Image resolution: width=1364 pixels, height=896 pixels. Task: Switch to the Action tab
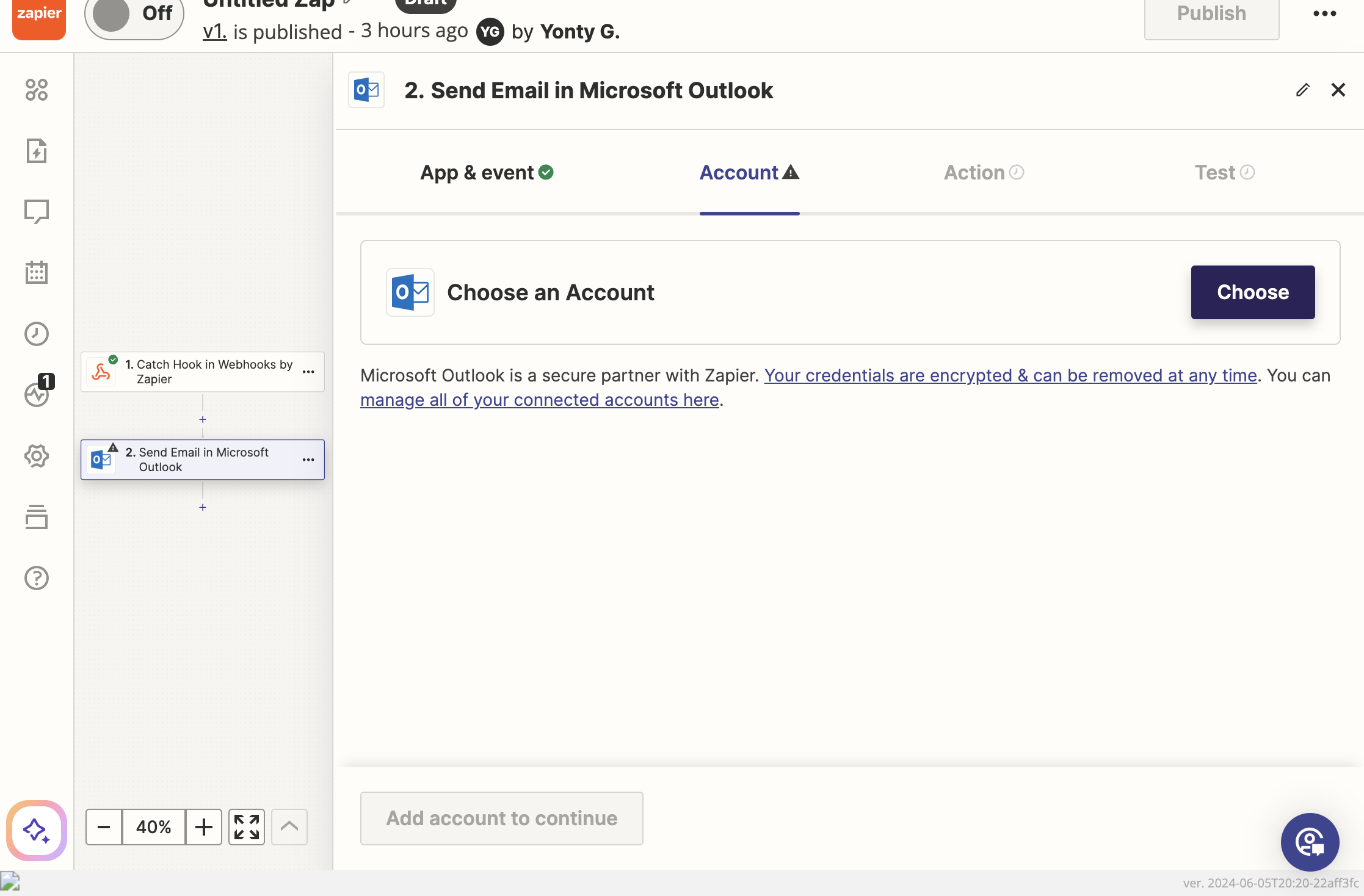click(x=984, y=173)
